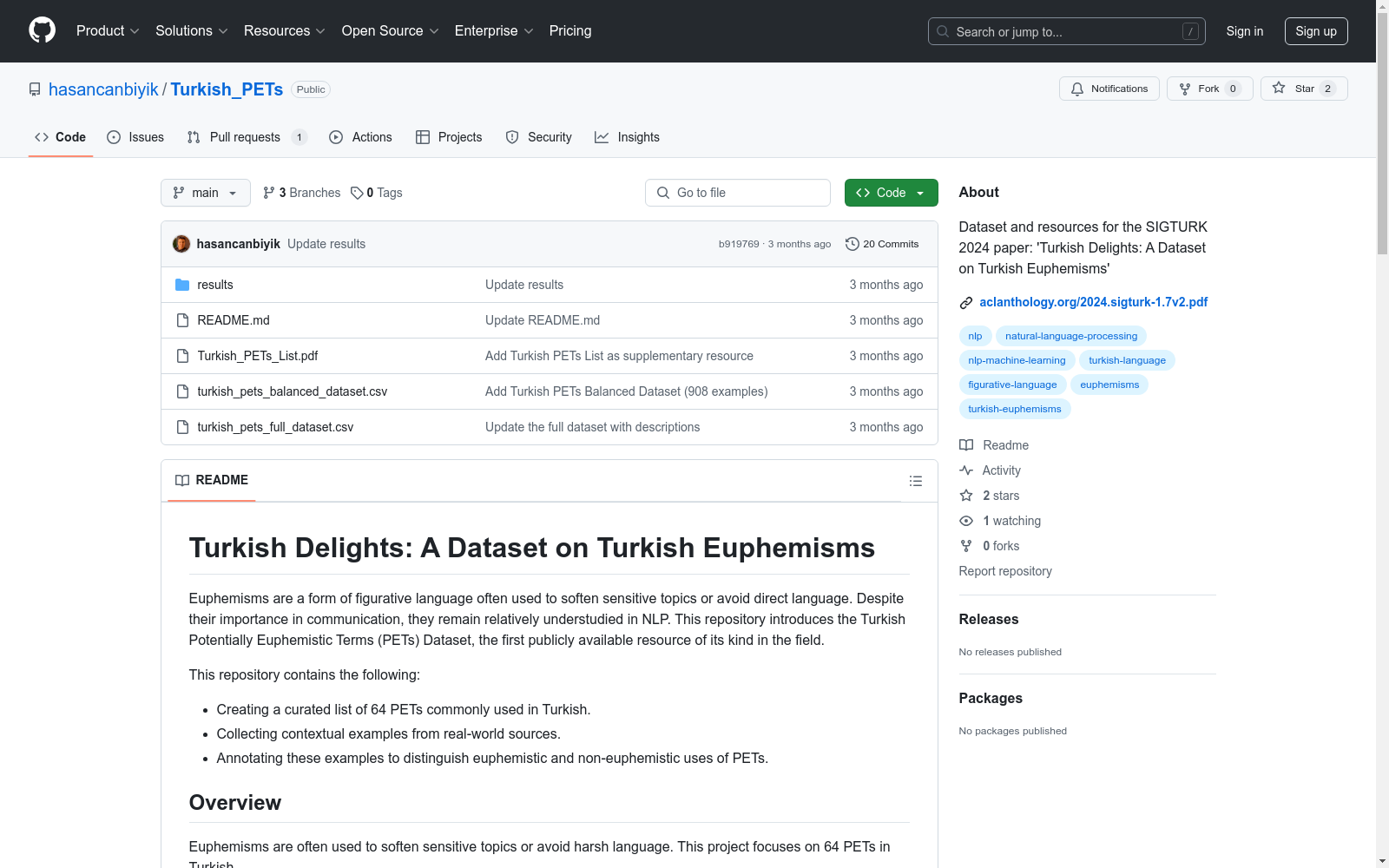Expand the Resources menu

pos(285,30)
